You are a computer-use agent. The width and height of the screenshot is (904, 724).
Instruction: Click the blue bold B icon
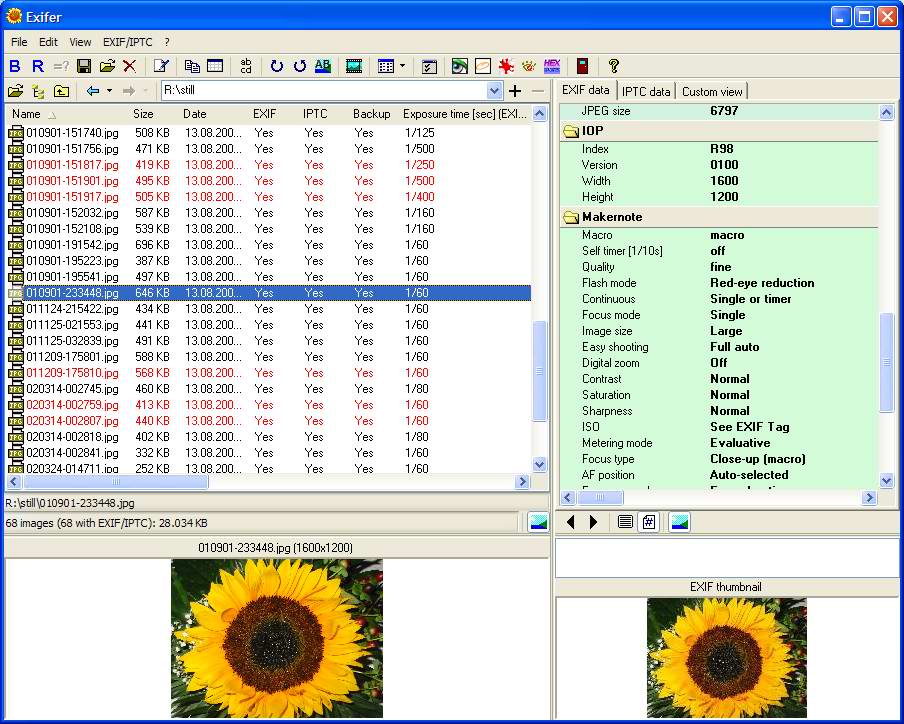point(15,67)
